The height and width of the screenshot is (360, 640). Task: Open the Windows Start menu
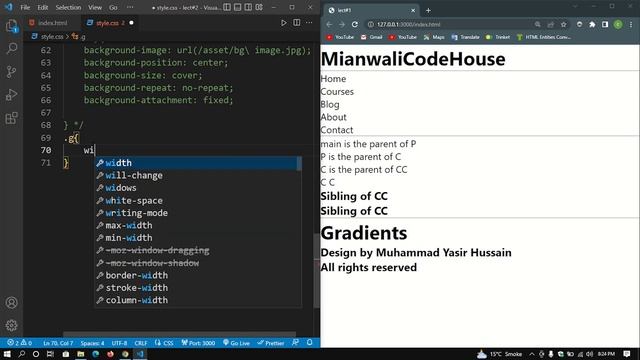click(x=7, y=354)
